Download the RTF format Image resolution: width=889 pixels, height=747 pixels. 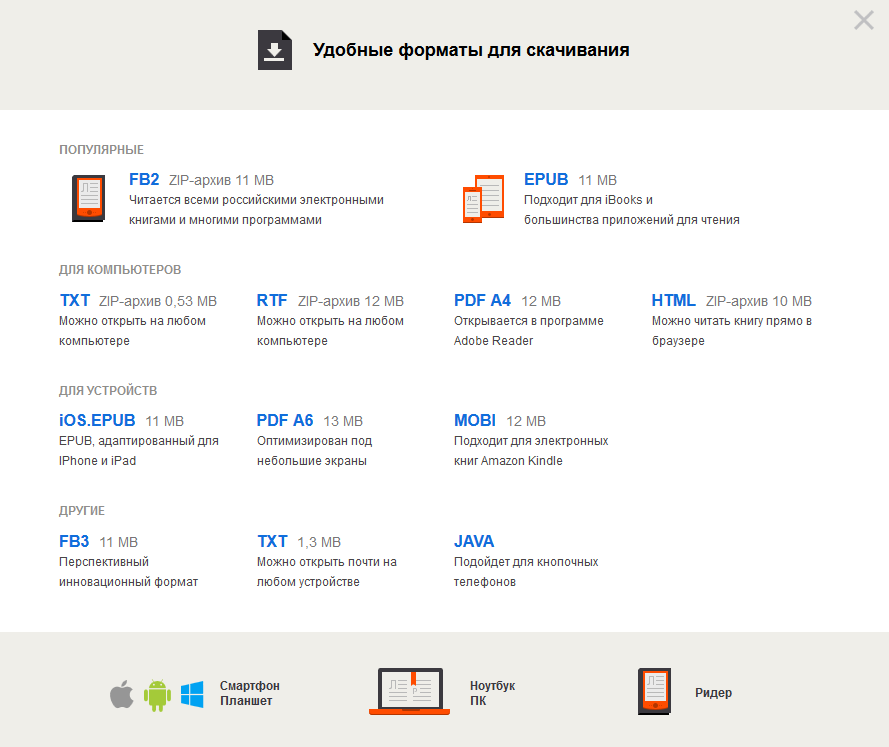coord(272,300)
